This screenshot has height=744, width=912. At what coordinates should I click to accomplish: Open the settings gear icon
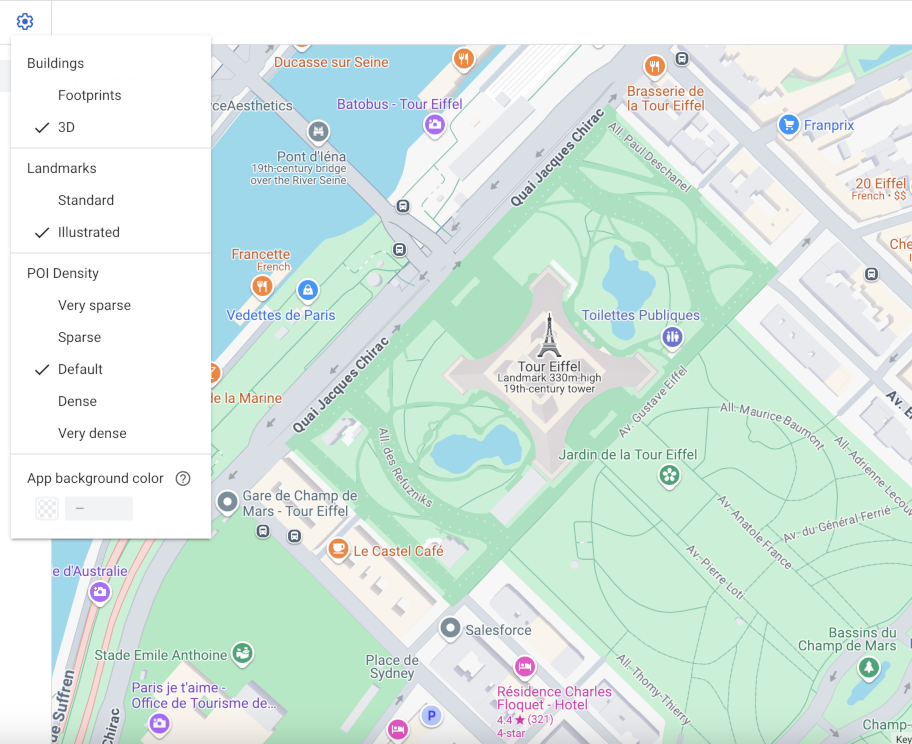[x=25, y=21]
